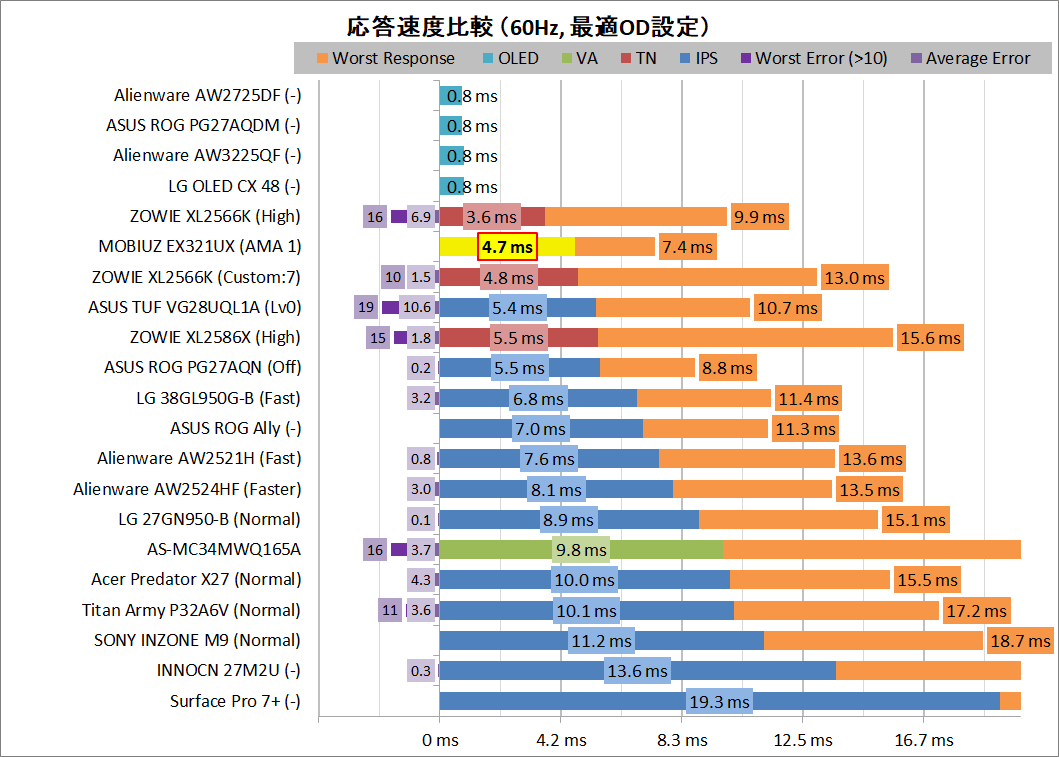Click the INNOCN 27M2U (-) label
The width and height of the screenshot is (1059, 757).
coord(229,671)
